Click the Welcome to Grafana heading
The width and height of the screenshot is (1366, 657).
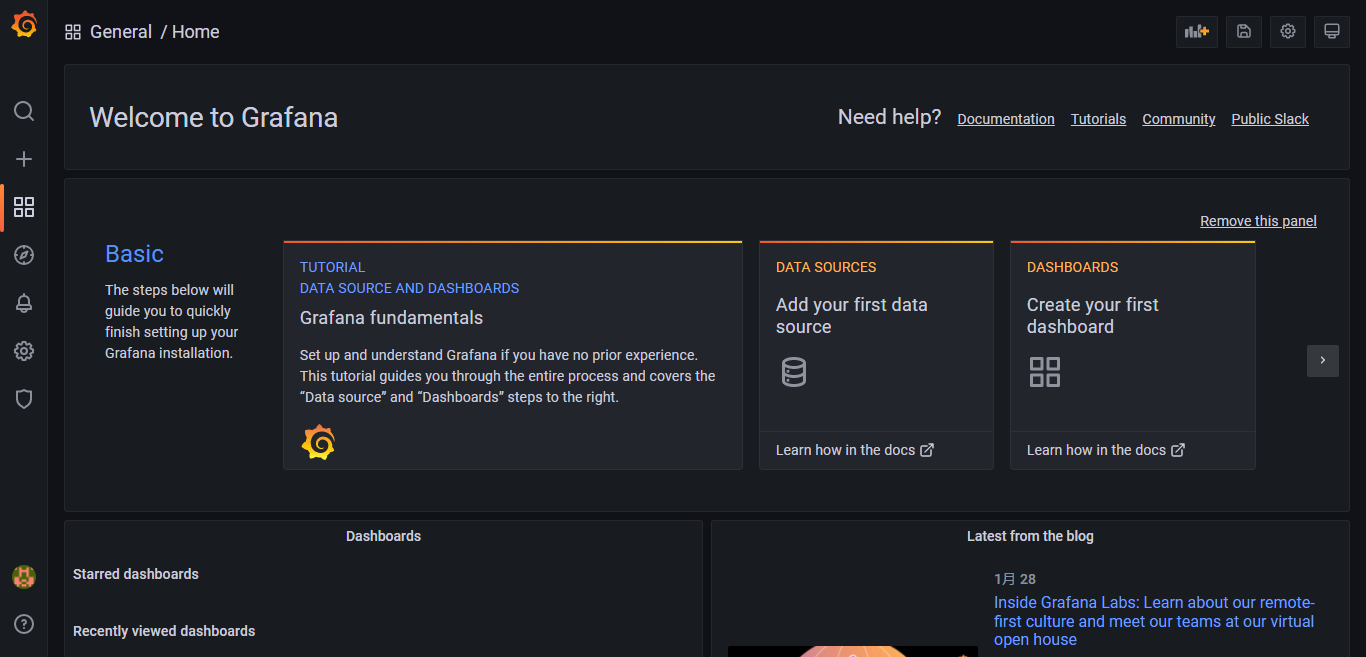coord(214,118)
